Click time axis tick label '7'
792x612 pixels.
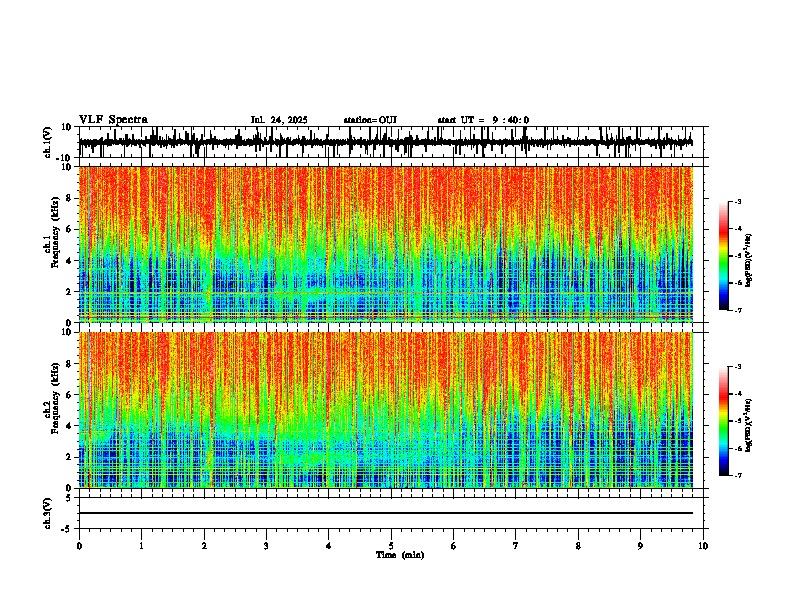pyautogui.click(x=516, y=546)
